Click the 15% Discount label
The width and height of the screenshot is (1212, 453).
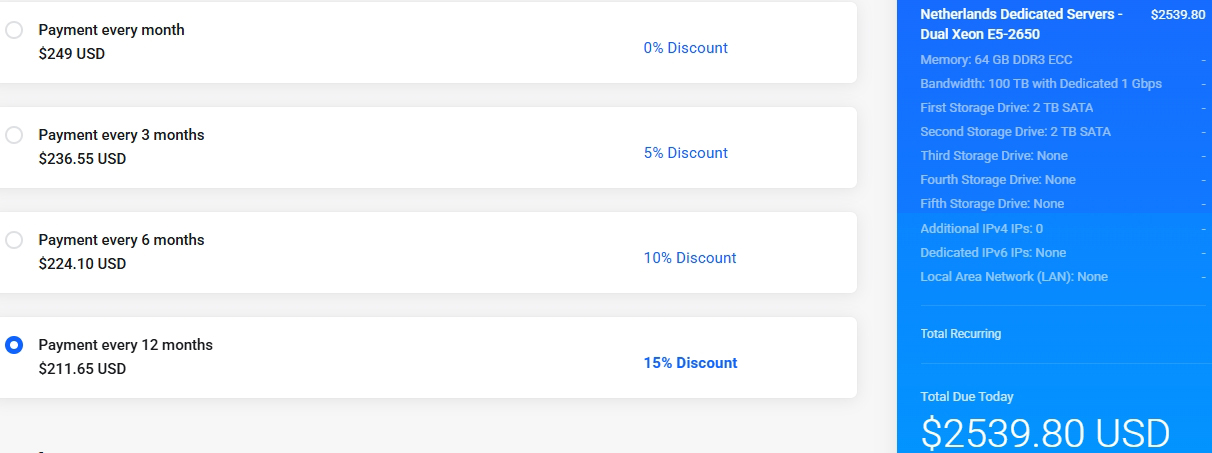click(690, 363)
